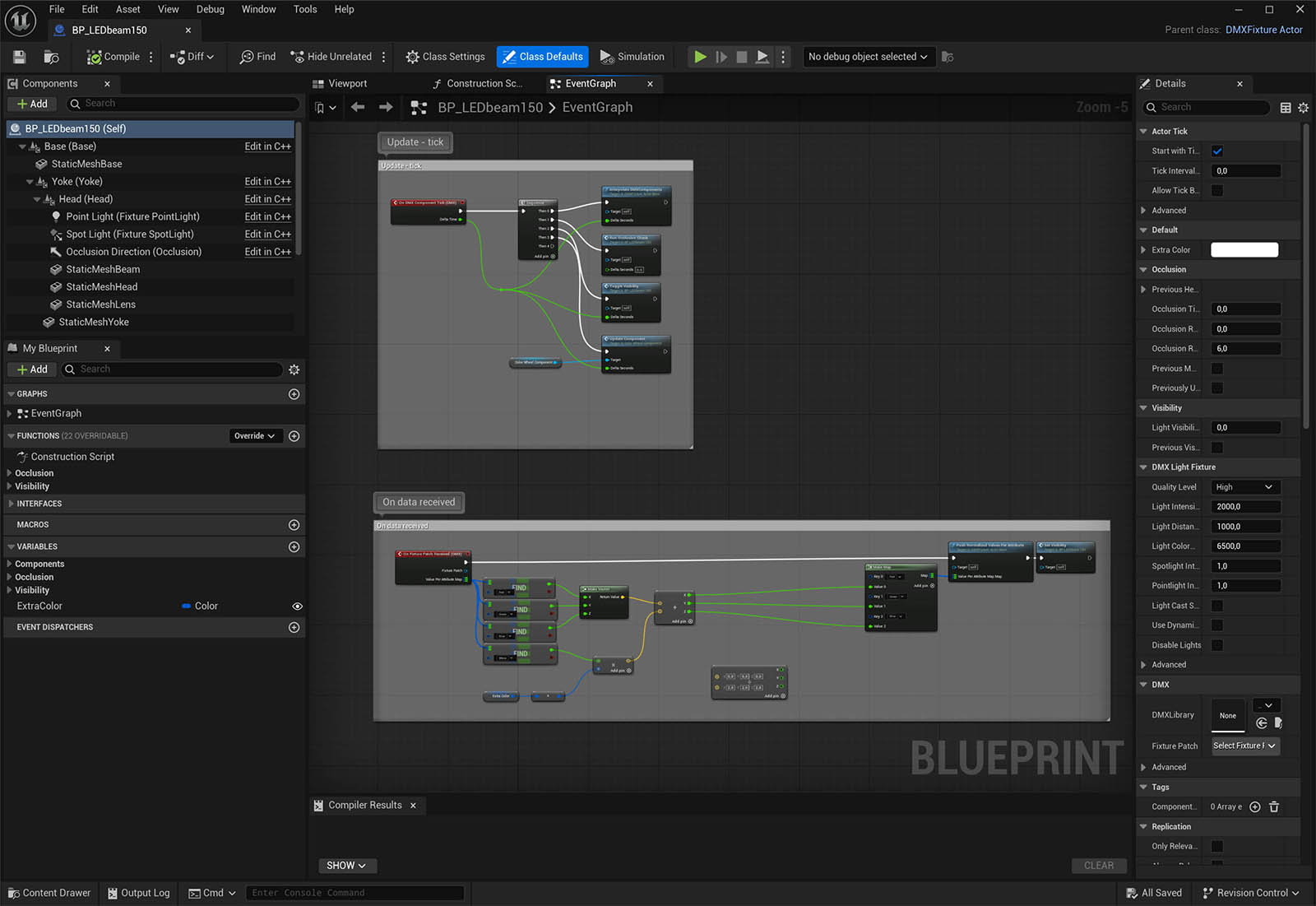
Task: Click the Advance Single Frame icon
Action: (721, 57)
